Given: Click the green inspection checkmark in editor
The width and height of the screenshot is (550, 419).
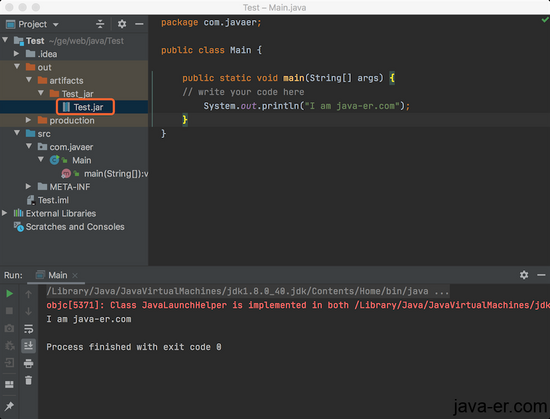Looking at the screenshot, I should coord(545,20).
